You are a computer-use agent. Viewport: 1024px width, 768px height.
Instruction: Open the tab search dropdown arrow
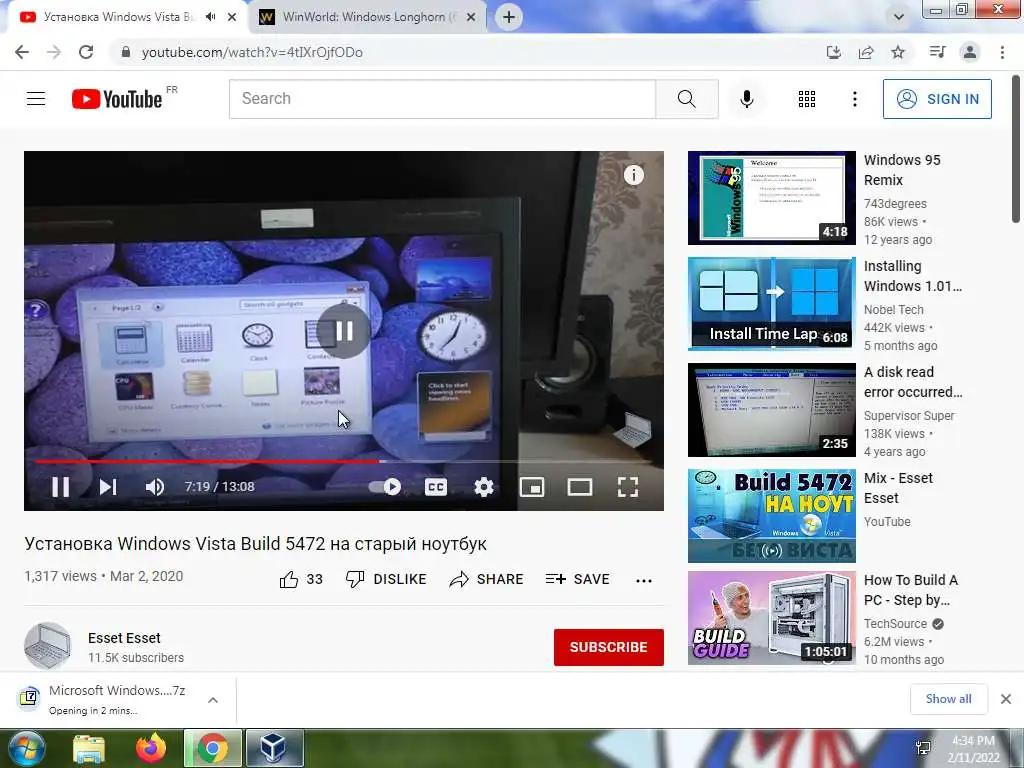click(899, 17)
